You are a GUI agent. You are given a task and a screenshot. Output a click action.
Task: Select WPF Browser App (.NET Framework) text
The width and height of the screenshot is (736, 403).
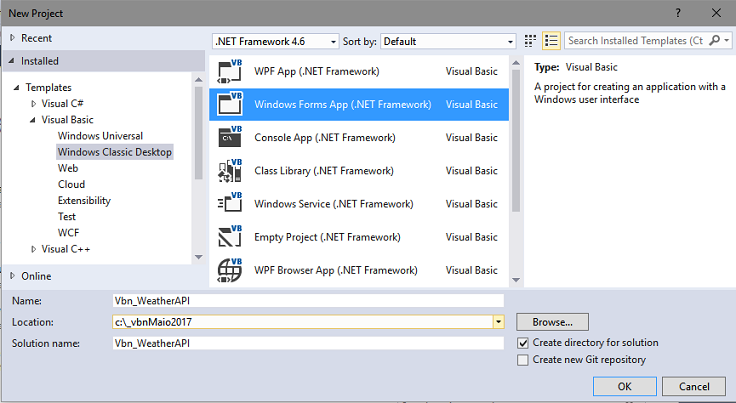[x=336, y=270]
